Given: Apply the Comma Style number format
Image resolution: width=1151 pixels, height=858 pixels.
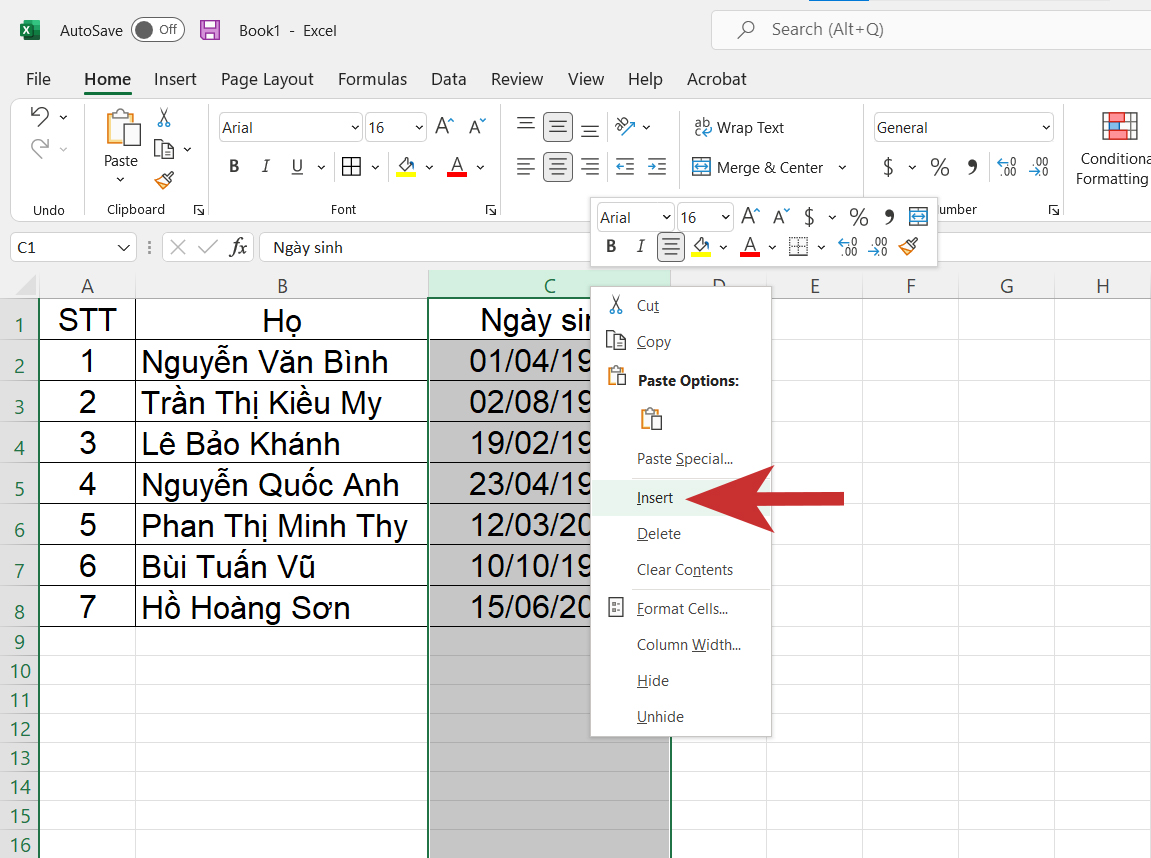Looking at the screenshot, I should coord(971,167).
